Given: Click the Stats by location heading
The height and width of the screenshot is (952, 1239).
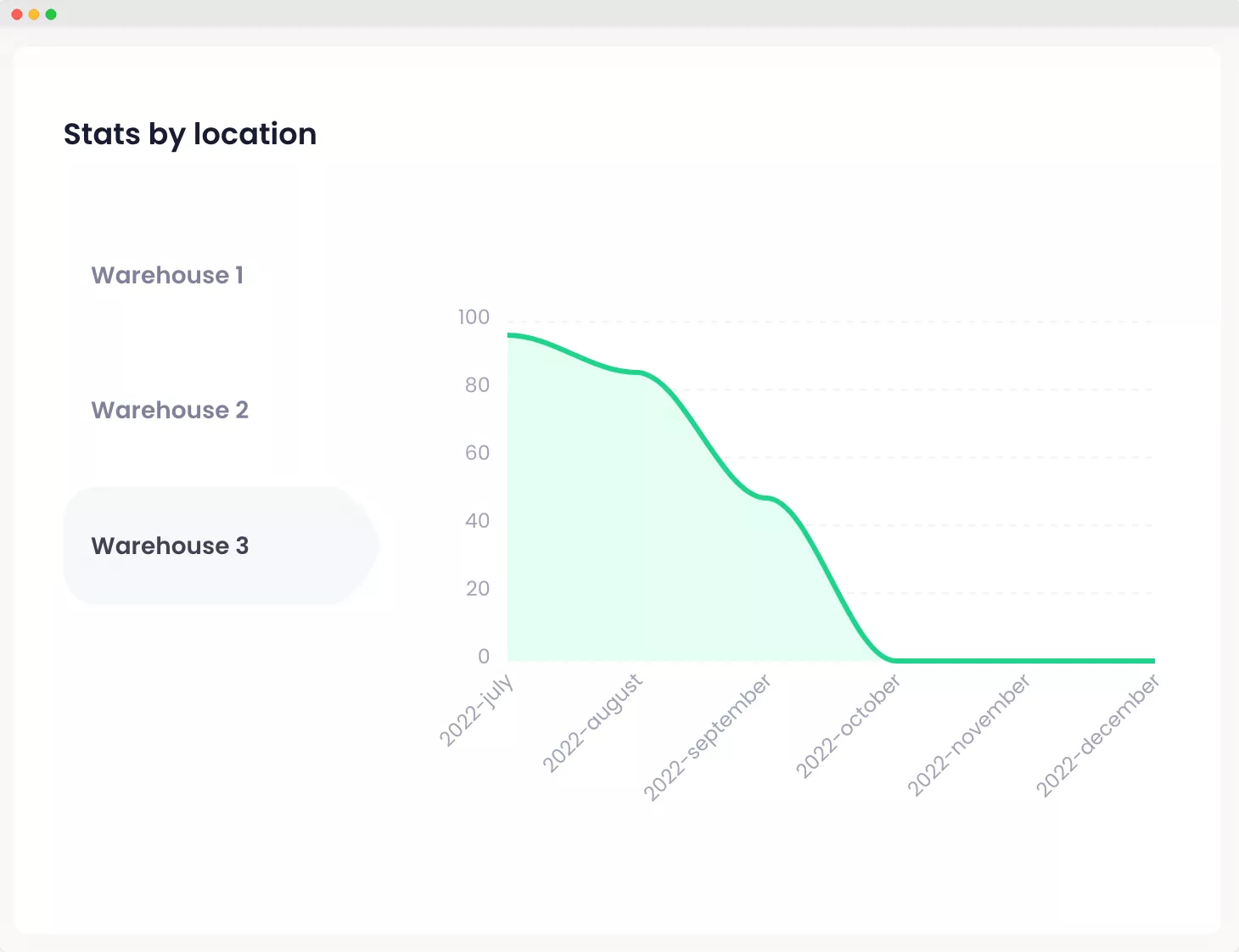Looking at the screenshot, I should point(190,134).
